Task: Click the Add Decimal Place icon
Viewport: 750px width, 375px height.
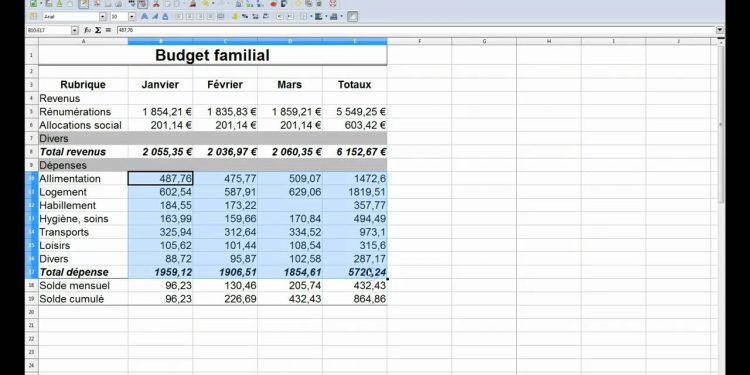Action: 255,16
